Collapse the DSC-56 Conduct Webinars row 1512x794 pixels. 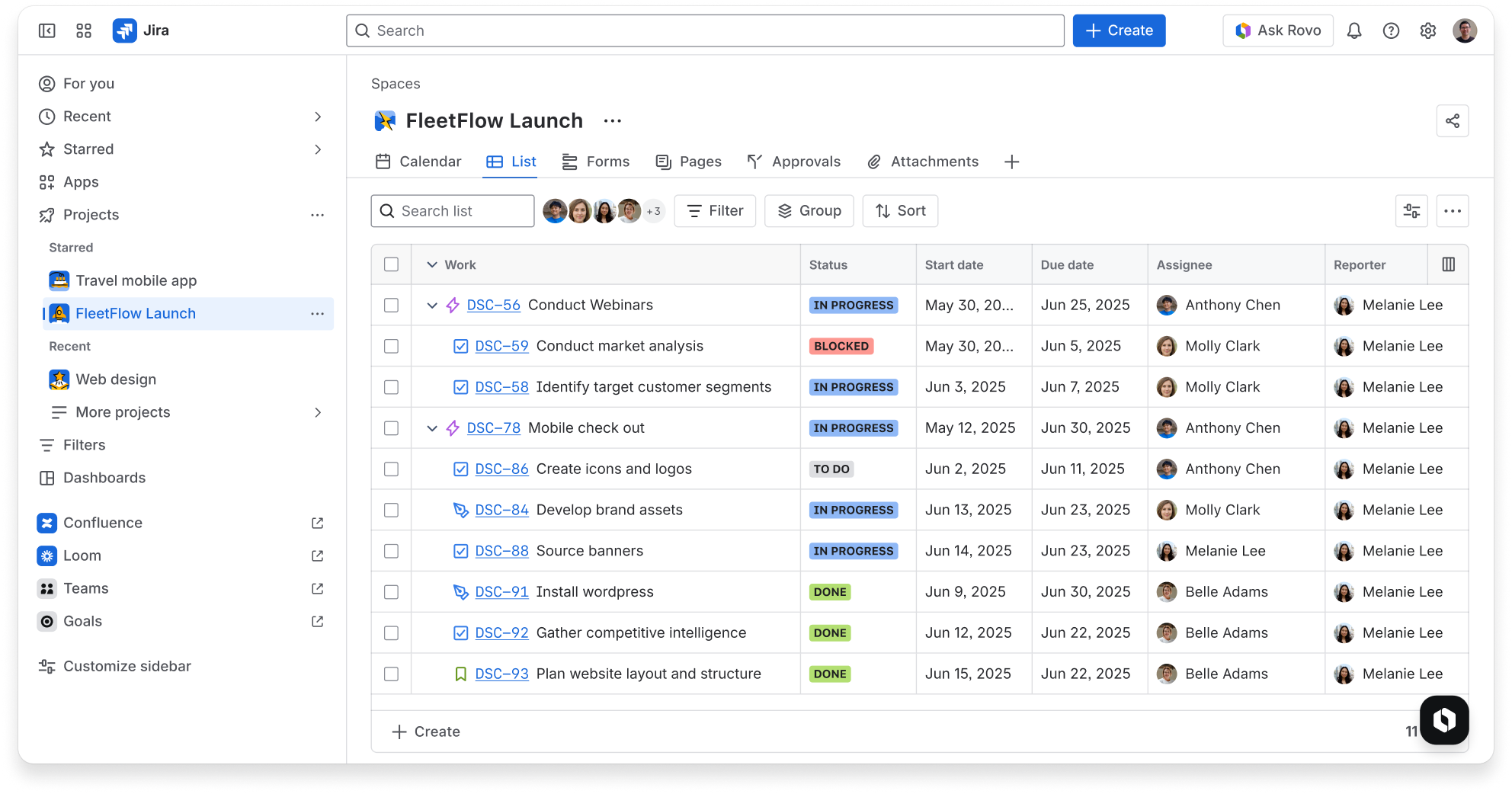pos(432,305)
